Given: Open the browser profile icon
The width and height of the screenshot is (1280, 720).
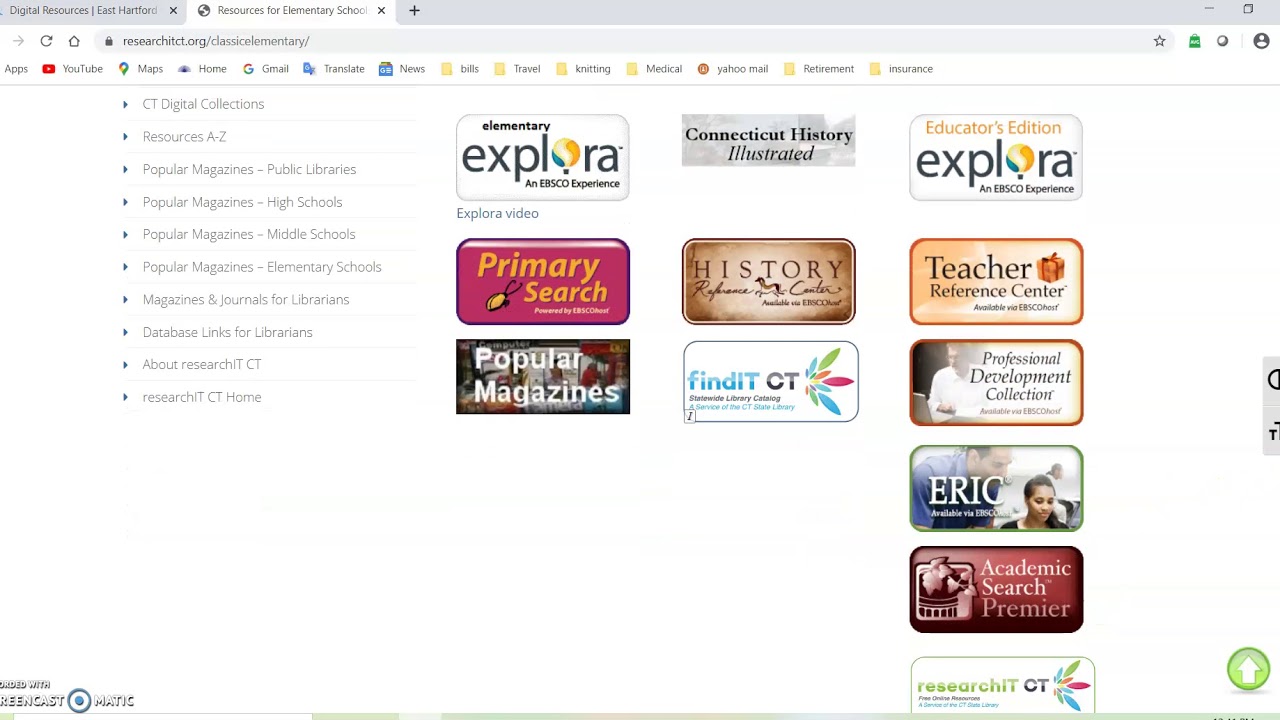Looking at the screenshot, I should point(1261,41).
